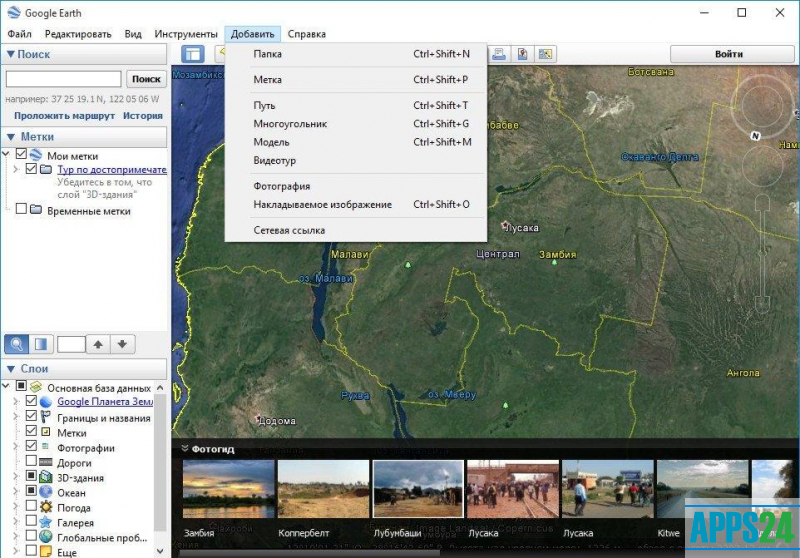Enable the Погода layer checkbox
This screenshot has width=800, height=558.
[x=31, y=506]
